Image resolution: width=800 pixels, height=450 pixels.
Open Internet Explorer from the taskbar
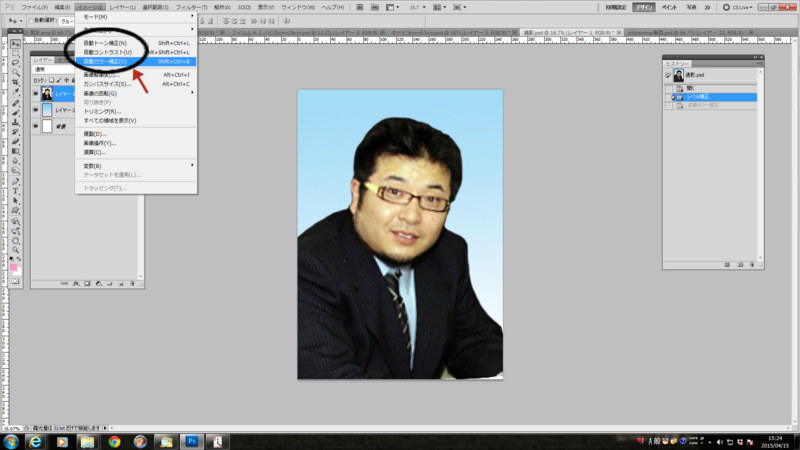[36, 441]
